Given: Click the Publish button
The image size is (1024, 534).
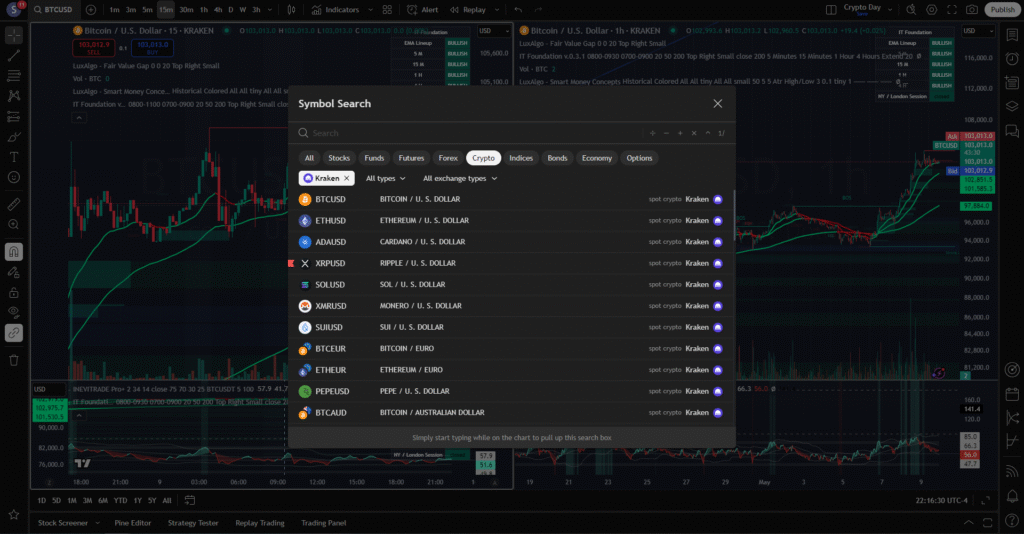Looking at the screenshot, I should (x=1002, y=10).
